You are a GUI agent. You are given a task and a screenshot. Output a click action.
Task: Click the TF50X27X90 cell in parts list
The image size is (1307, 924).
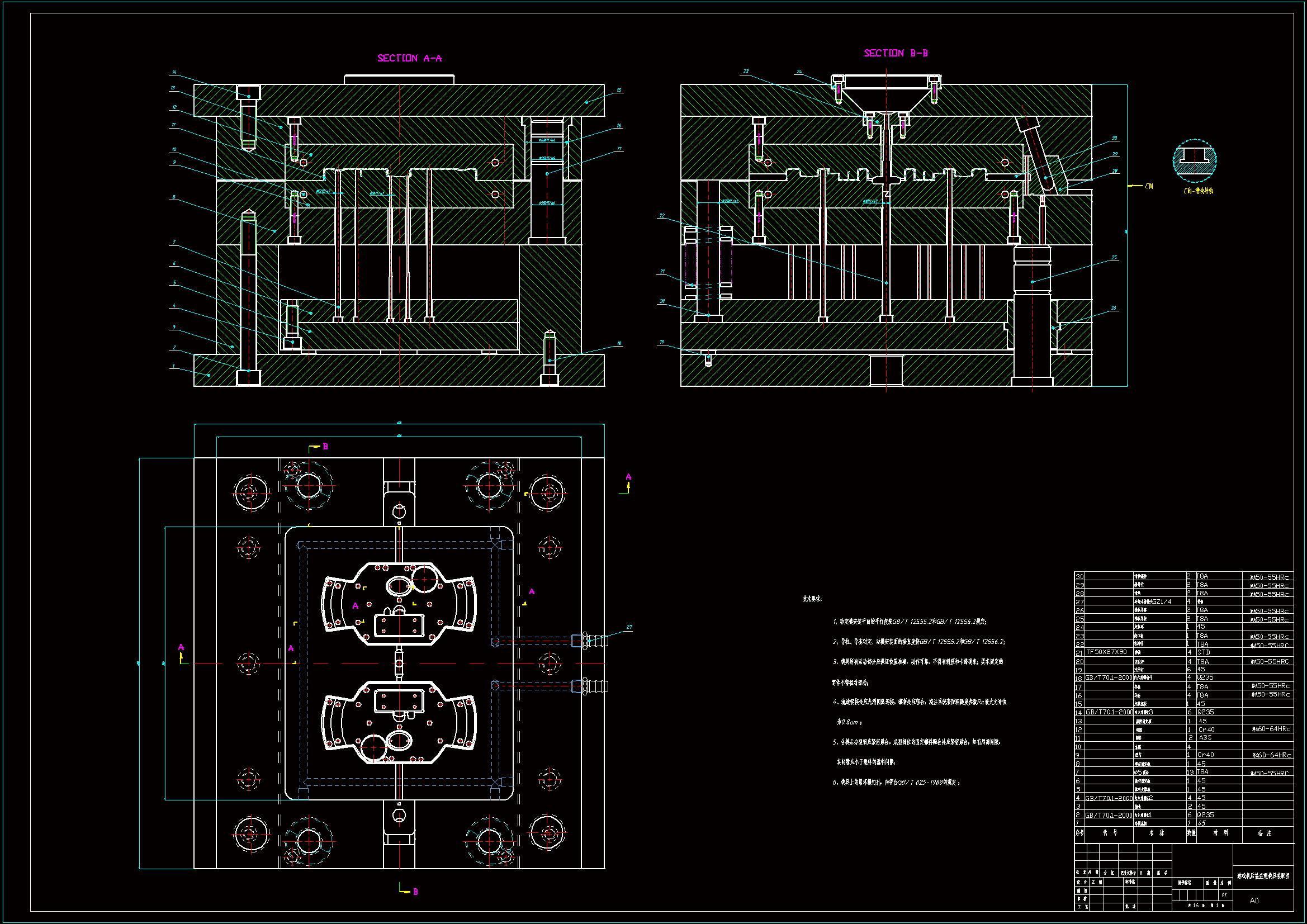pyautogui.click(x=1106, y=652)
